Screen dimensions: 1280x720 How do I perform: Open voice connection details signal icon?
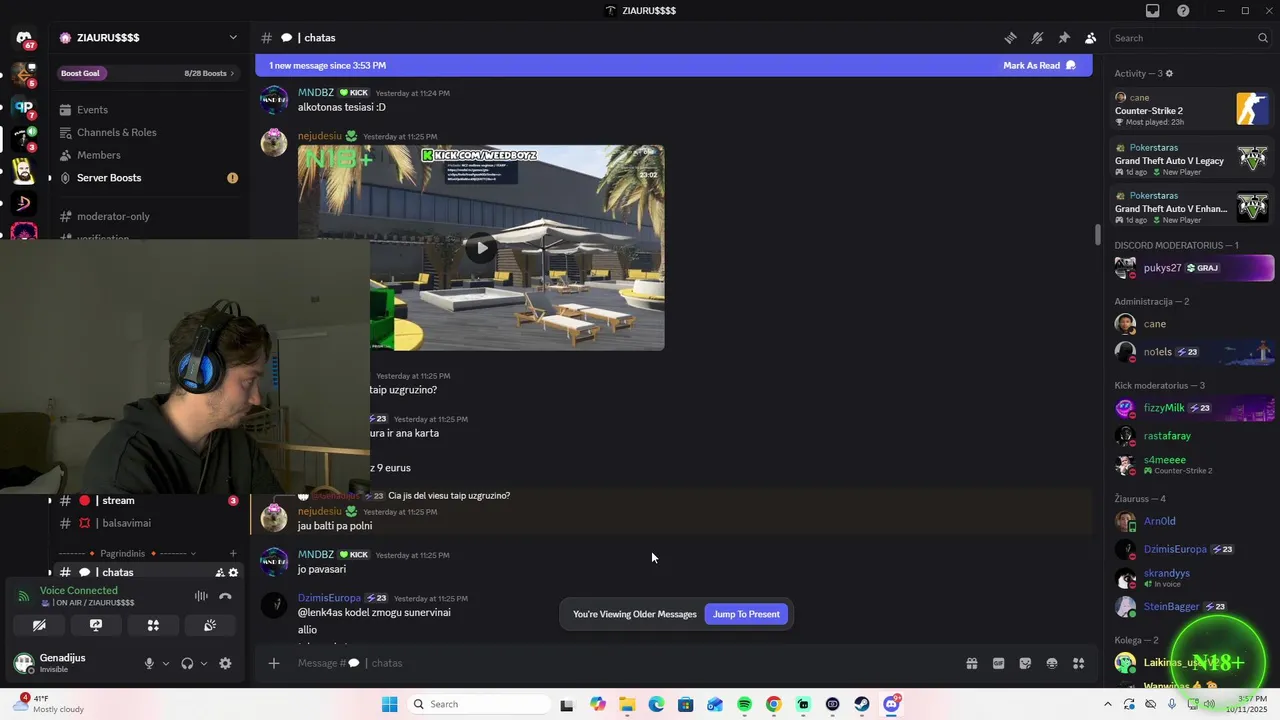24,596
